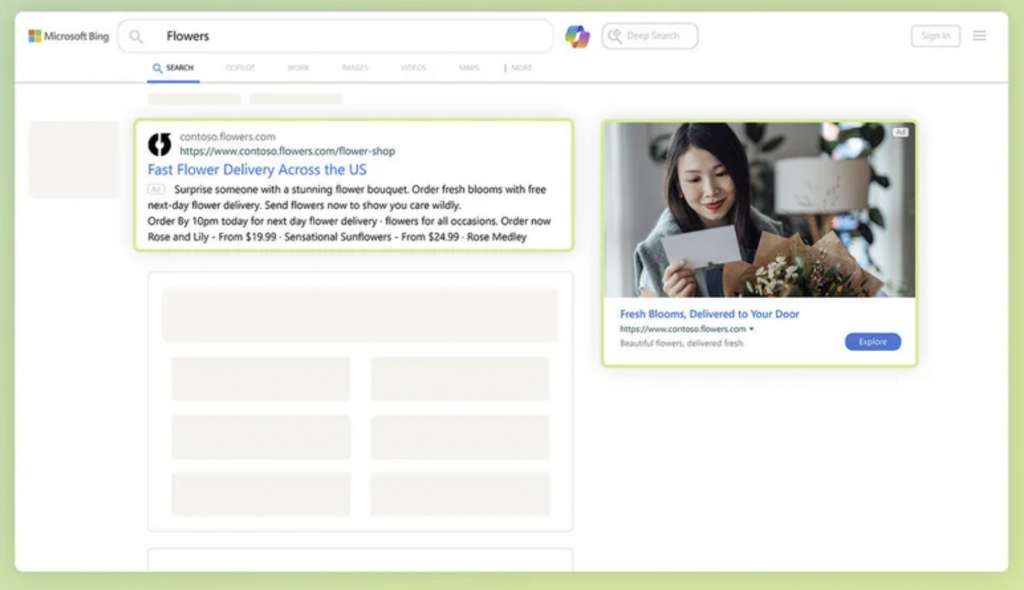1024x590 pixels.
Task: Click the Ad label in text ad
Action: click(x=155, y=189)
